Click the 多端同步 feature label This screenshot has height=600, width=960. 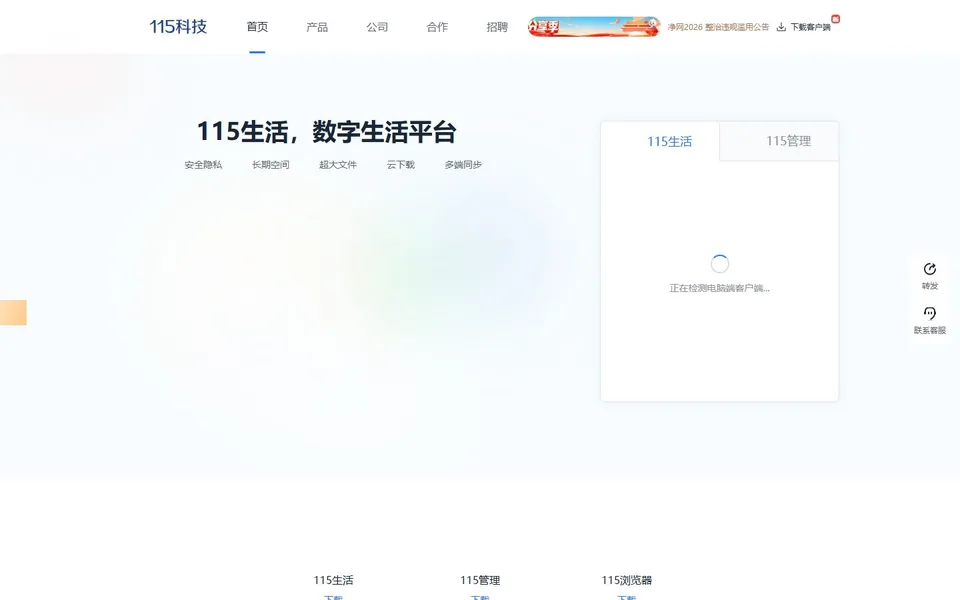(x=463, y=165)
